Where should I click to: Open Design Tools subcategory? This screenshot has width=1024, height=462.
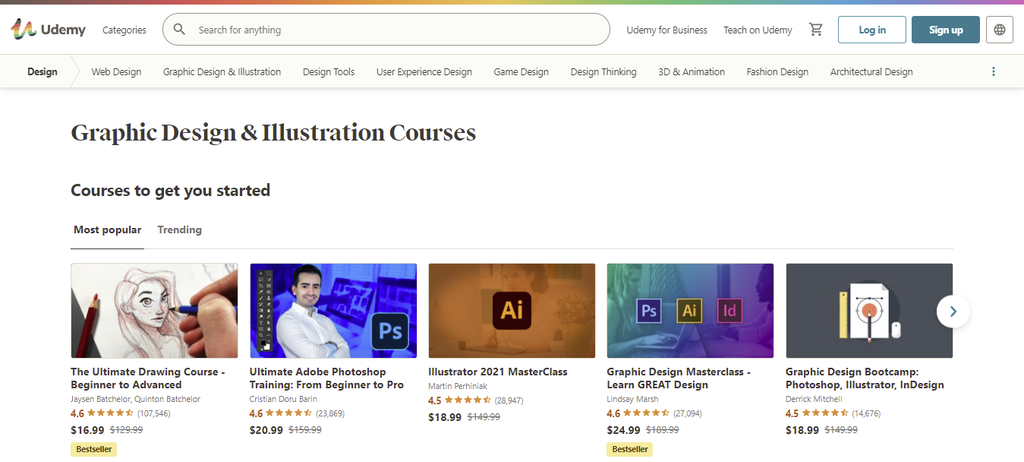328,72
